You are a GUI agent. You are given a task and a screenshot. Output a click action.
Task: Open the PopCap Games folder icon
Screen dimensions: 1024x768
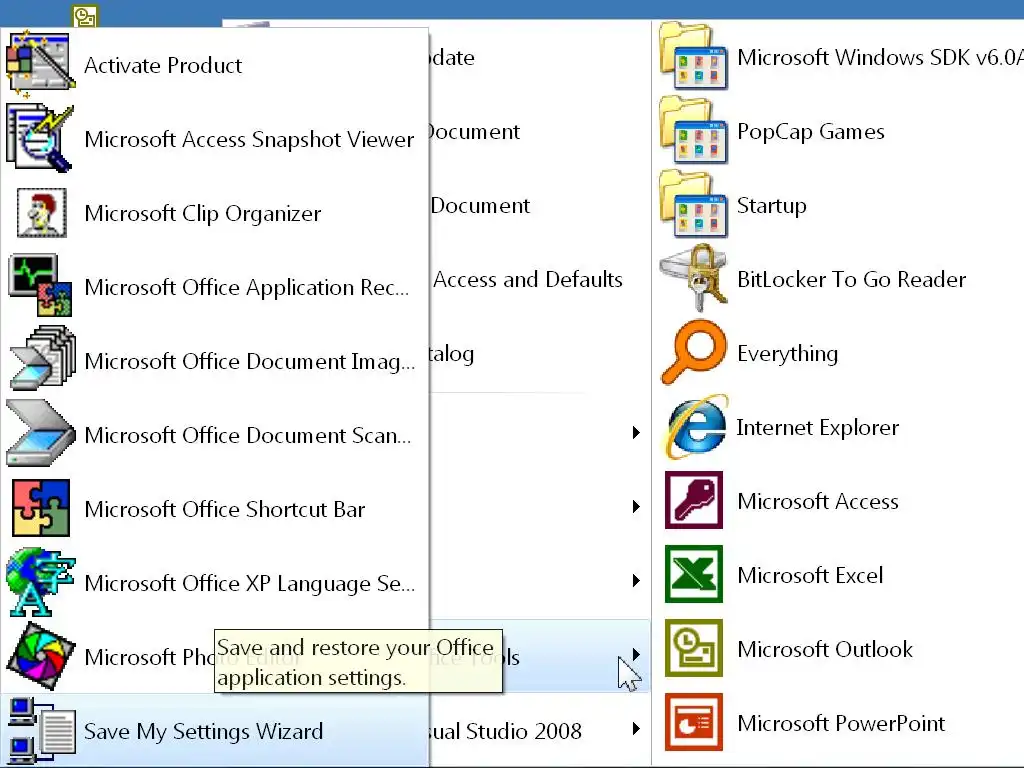pos(694,131)
